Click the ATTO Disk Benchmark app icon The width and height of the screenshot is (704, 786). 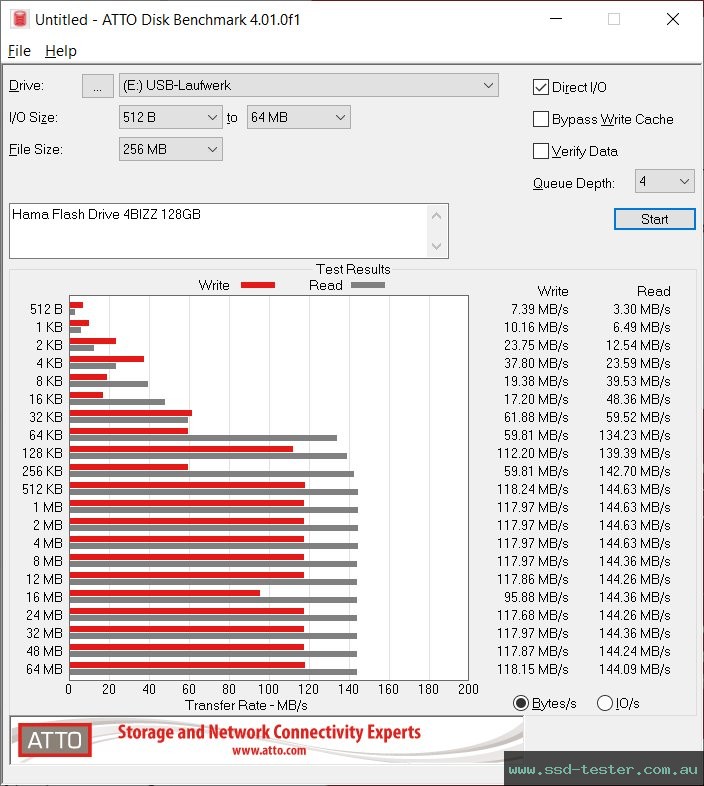20,20
